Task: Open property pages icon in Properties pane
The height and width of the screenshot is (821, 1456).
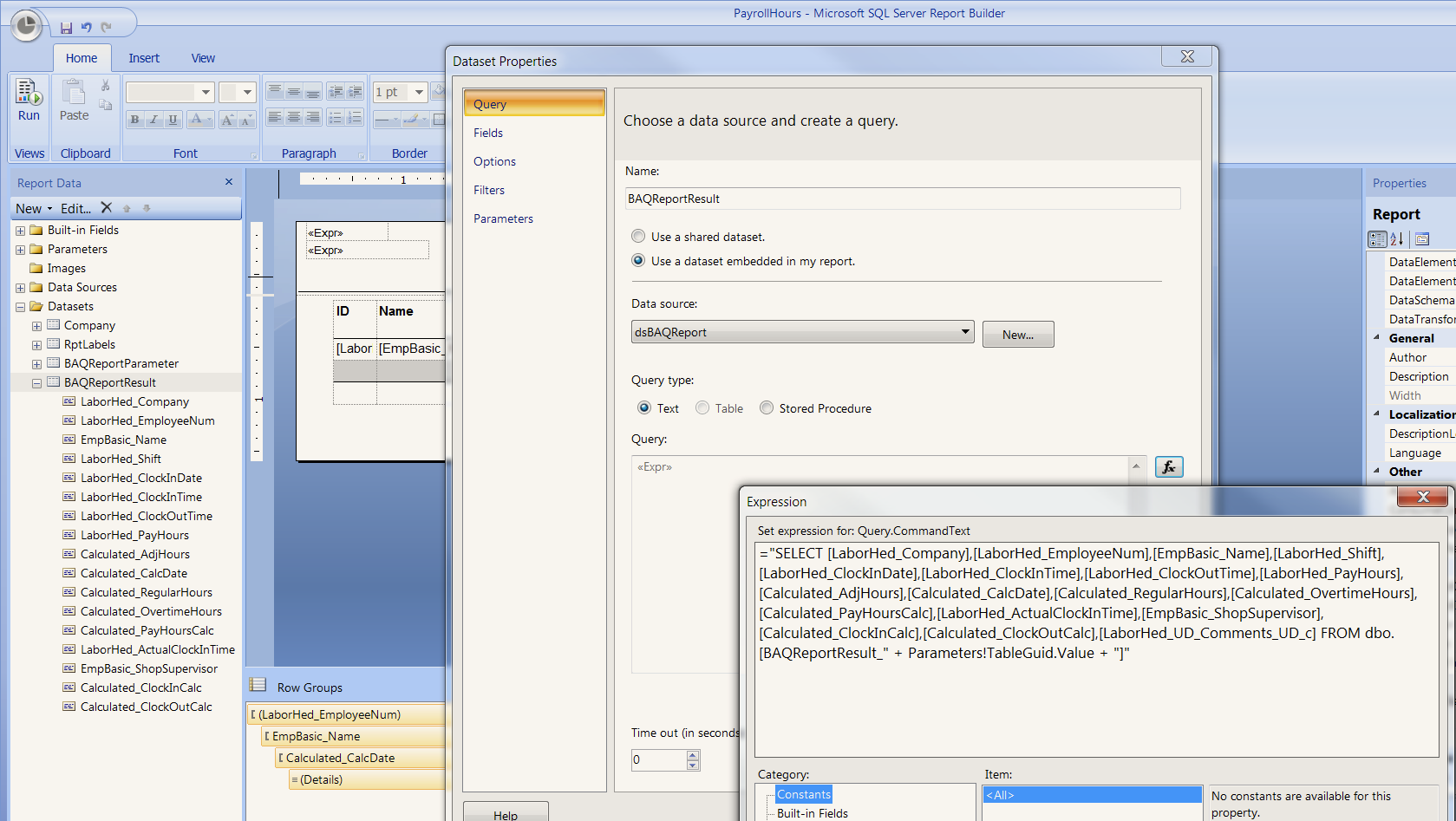Action: click(x=1421, y=239)
